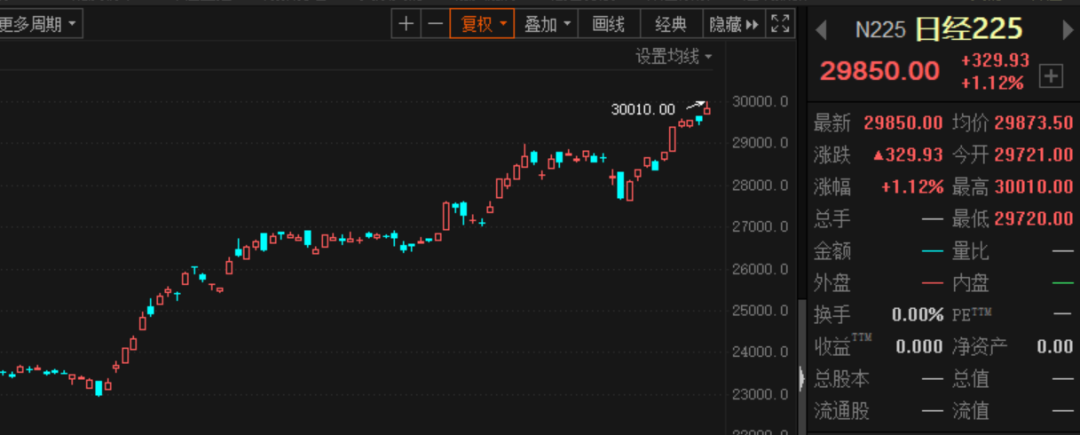1080x435 pixels.
Task: Click the 涨跌 ▲329.93 value
Action: pyautogui.click(x=908, y=155)
